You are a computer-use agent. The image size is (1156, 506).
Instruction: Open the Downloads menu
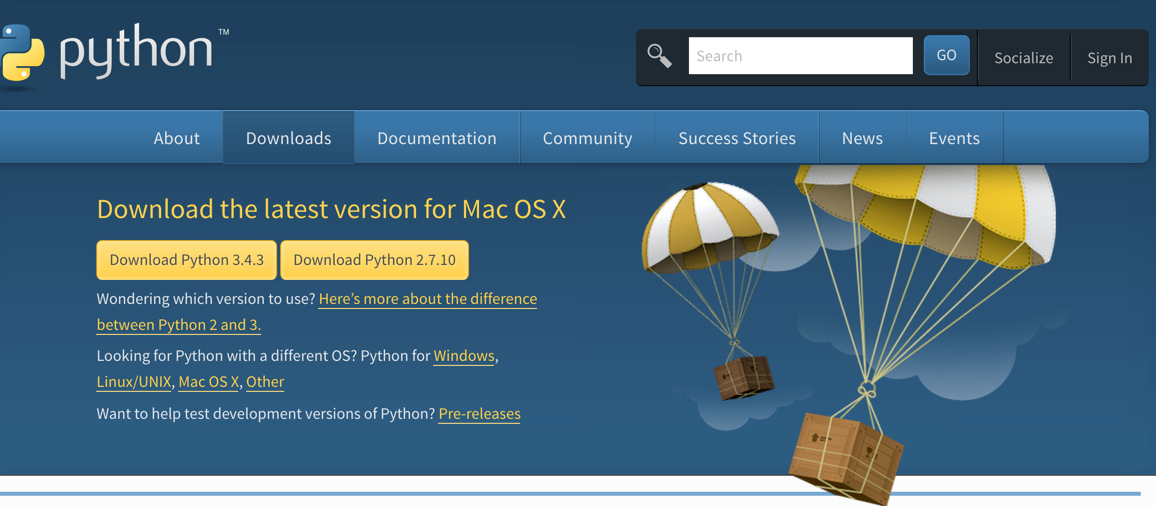pos(288,138)
